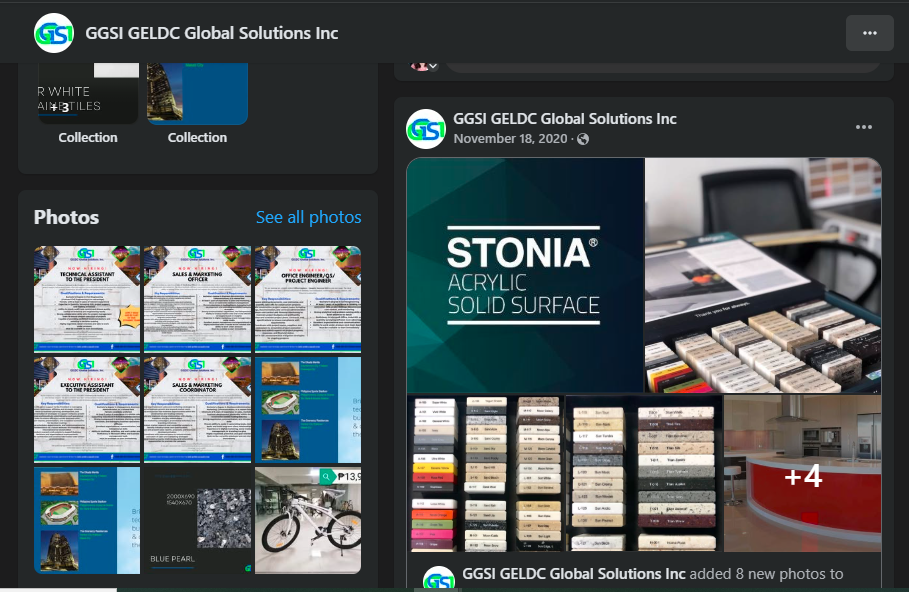909x592 pixels.
Task: Open Technical Assistant to the President photo
Action: click(x=87, y=299)
